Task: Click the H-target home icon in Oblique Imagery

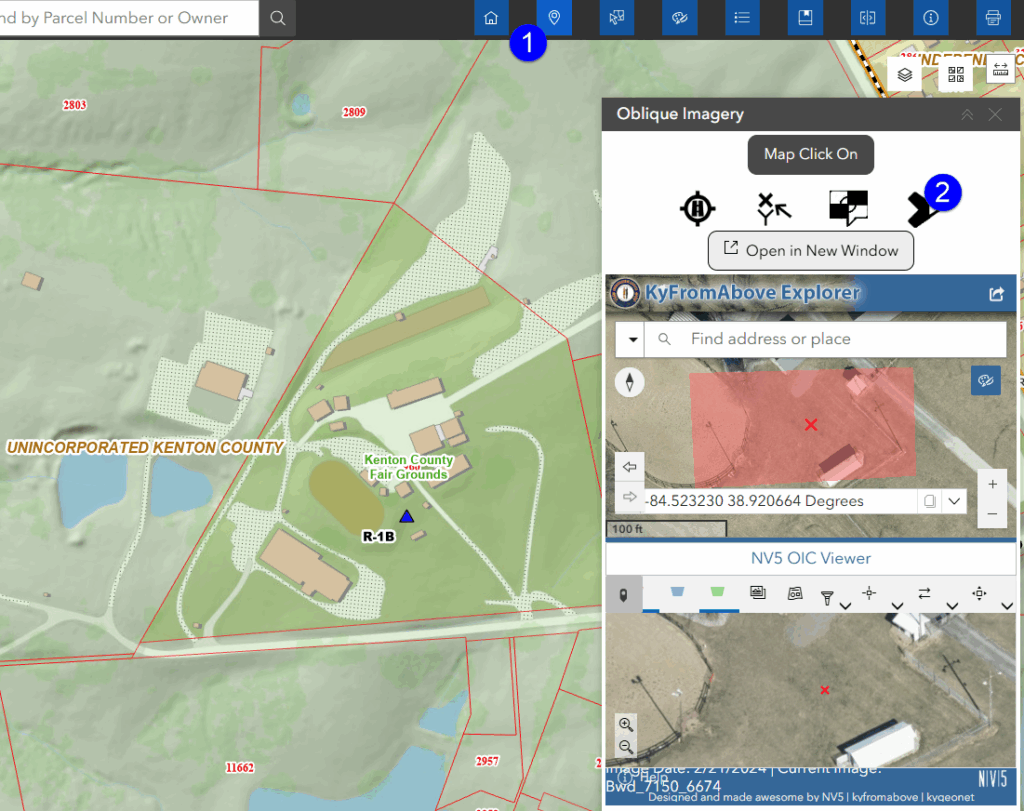Action: [x=697, y=208]
